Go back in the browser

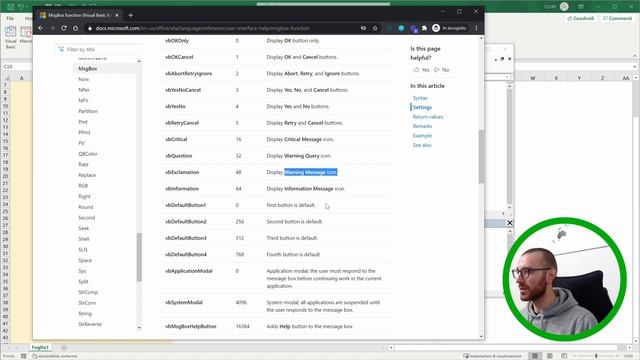click(x=41, y=28)
